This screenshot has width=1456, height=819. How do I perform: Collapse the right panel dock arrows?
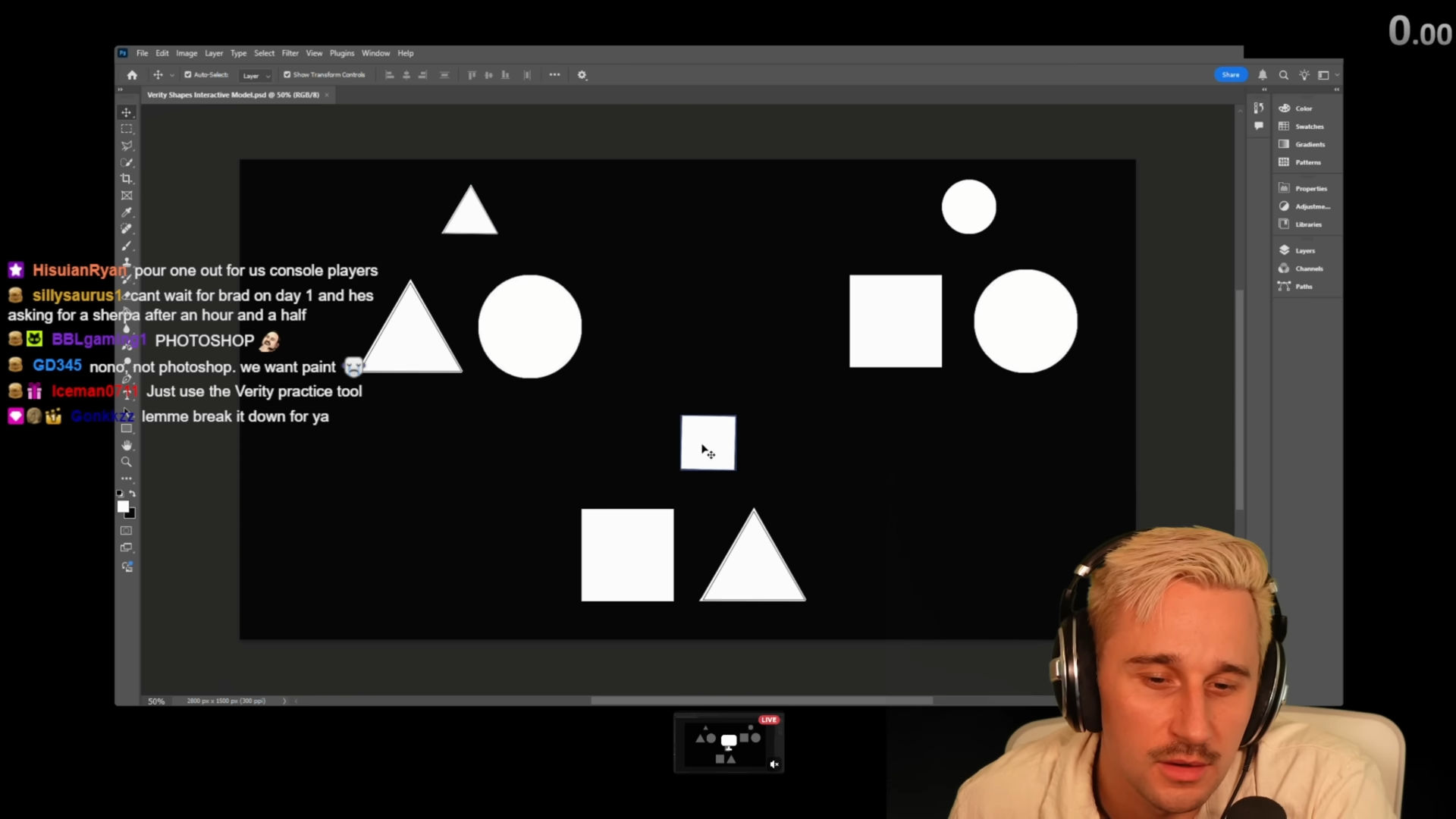[1336, 89]
